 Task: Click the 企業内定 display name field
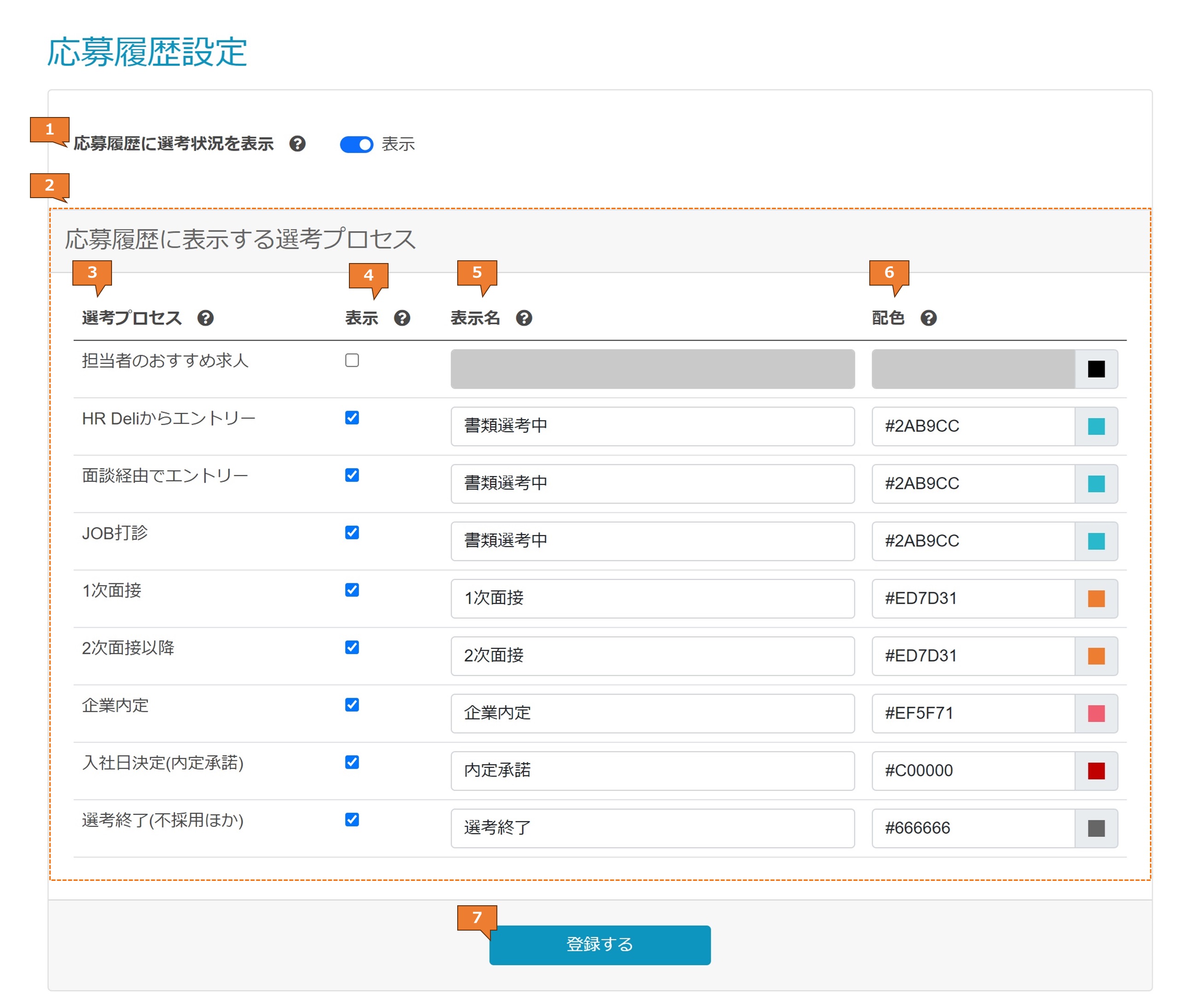653,714
